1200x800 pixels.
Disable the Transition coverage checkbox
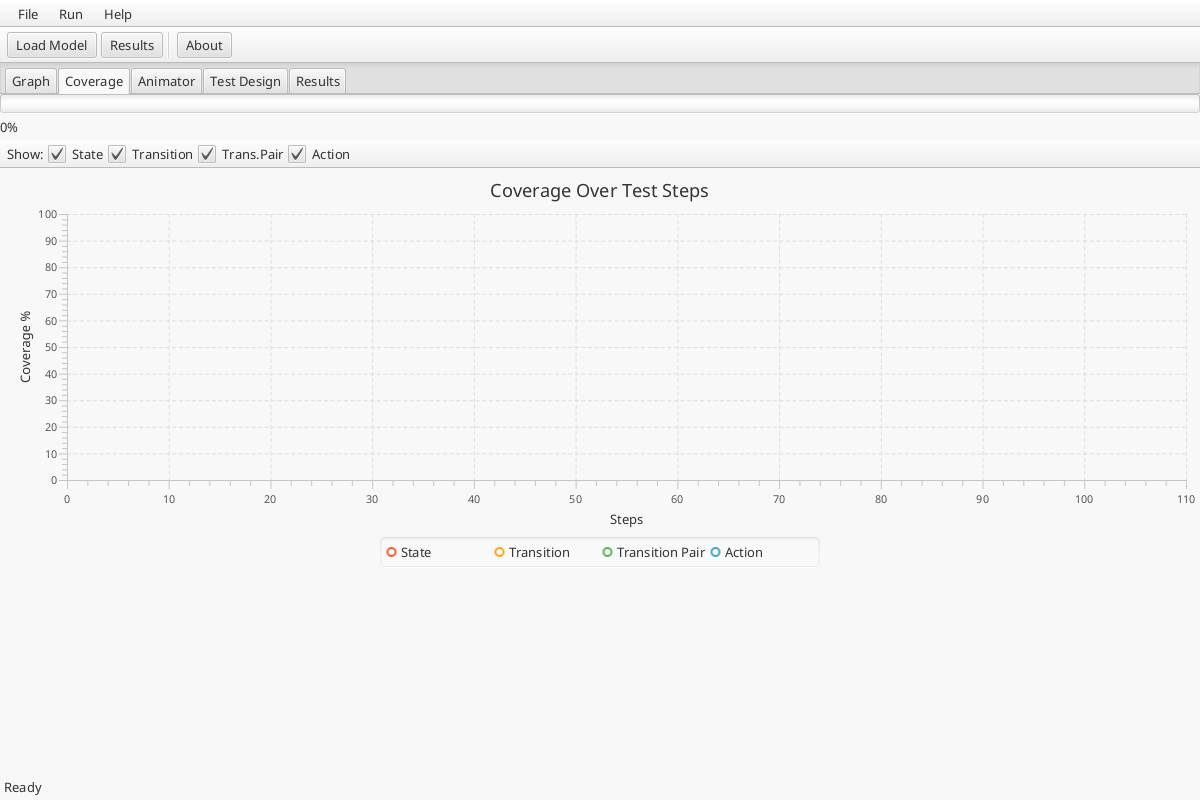117,154
